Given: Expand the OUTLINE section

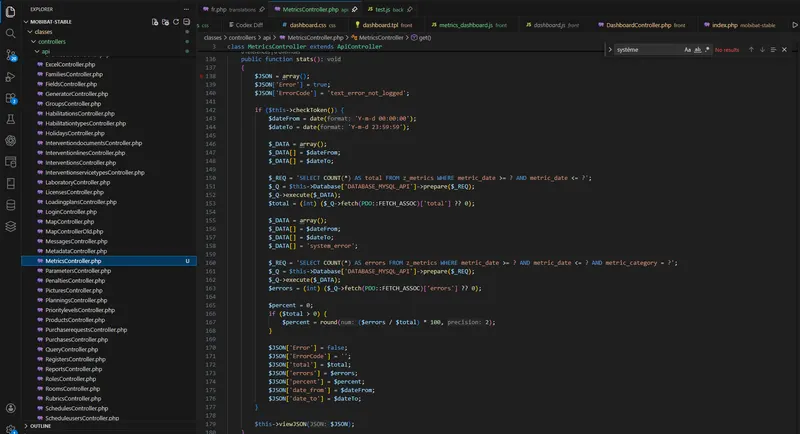Looking at the screenshot, I should pos(38,426).
